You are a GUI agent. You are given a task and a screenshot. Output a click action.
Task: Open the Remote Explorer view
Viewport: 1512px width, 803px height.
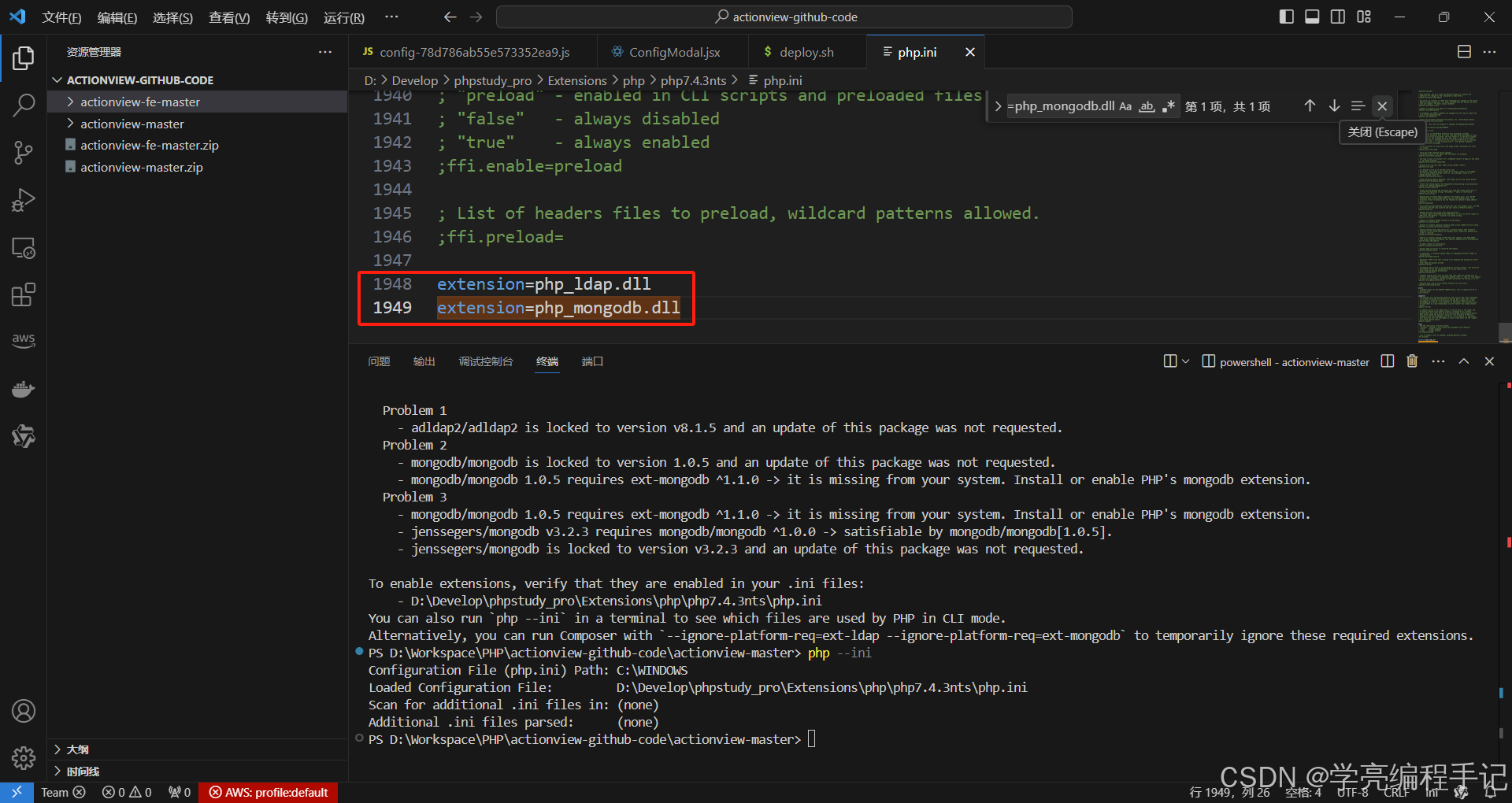(23, 248)
